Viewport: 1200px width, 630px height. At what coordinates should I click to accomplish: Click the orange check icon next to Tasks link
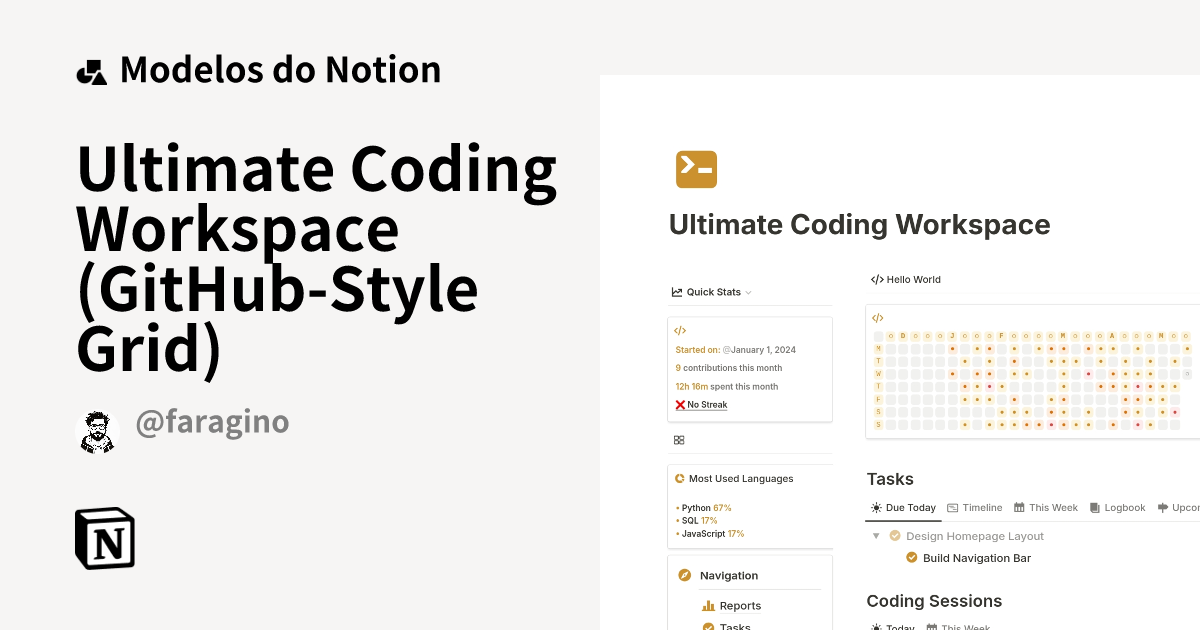708,626
